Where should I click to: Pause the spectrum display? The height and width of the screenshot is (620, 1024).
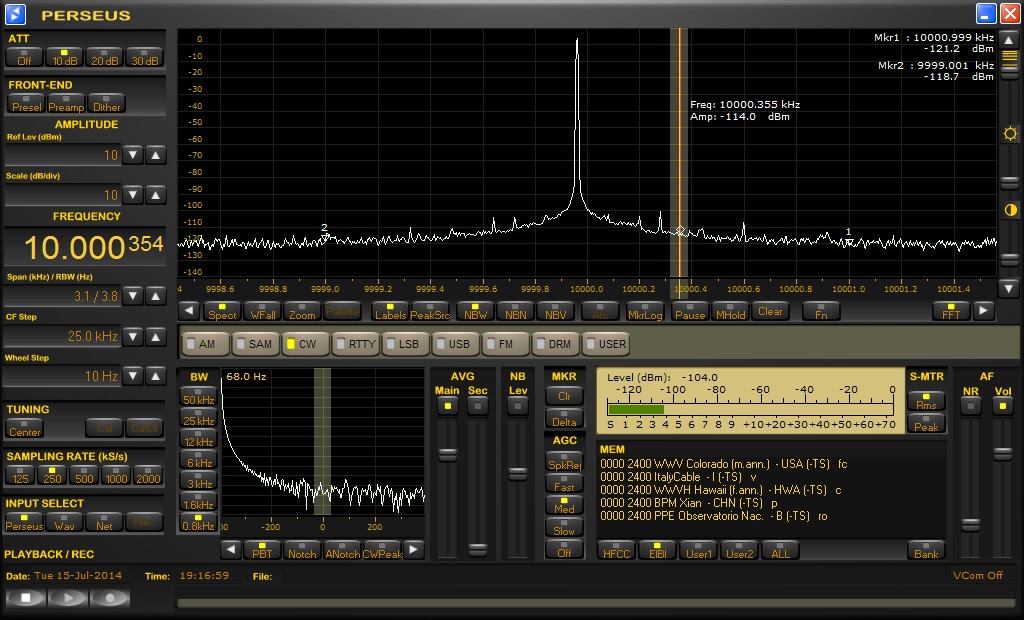tap(690, 311)
